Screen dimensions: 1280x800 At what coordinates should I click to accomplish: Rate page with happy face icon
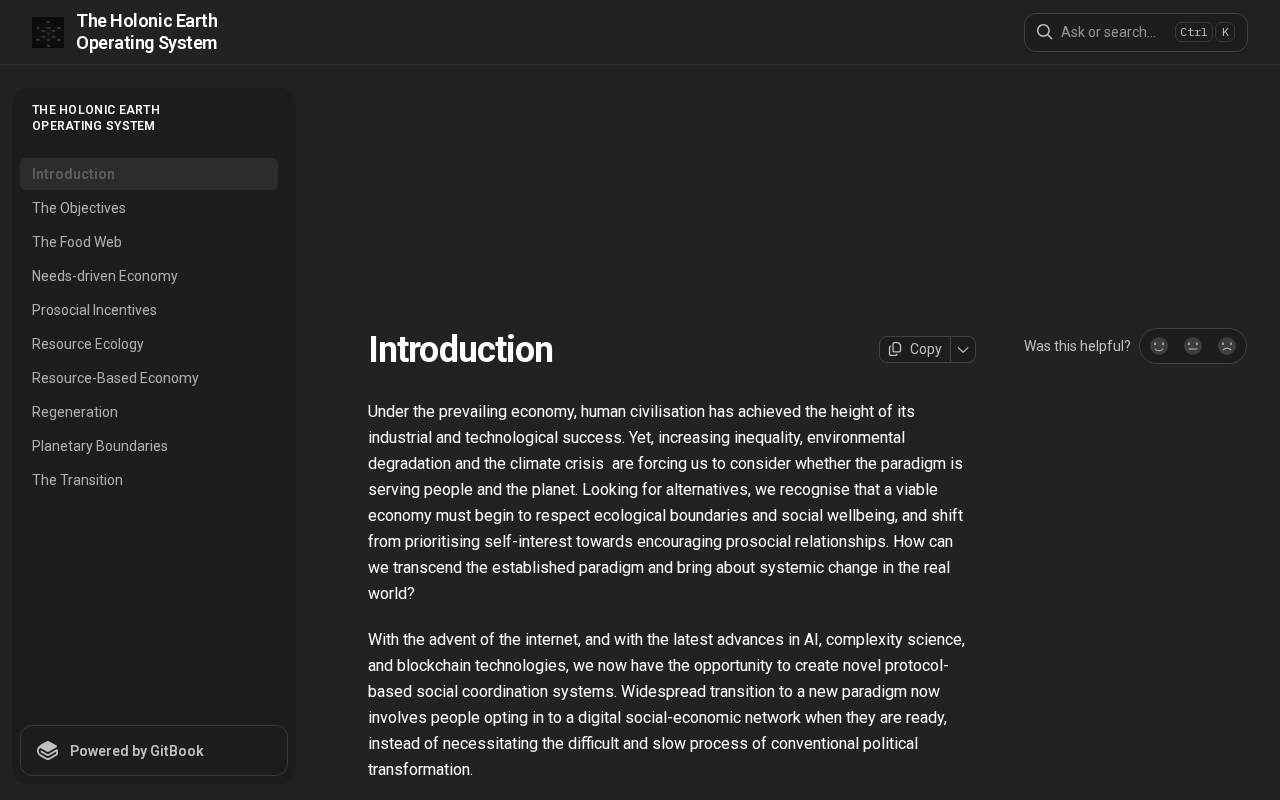[x=1159, y=346]
